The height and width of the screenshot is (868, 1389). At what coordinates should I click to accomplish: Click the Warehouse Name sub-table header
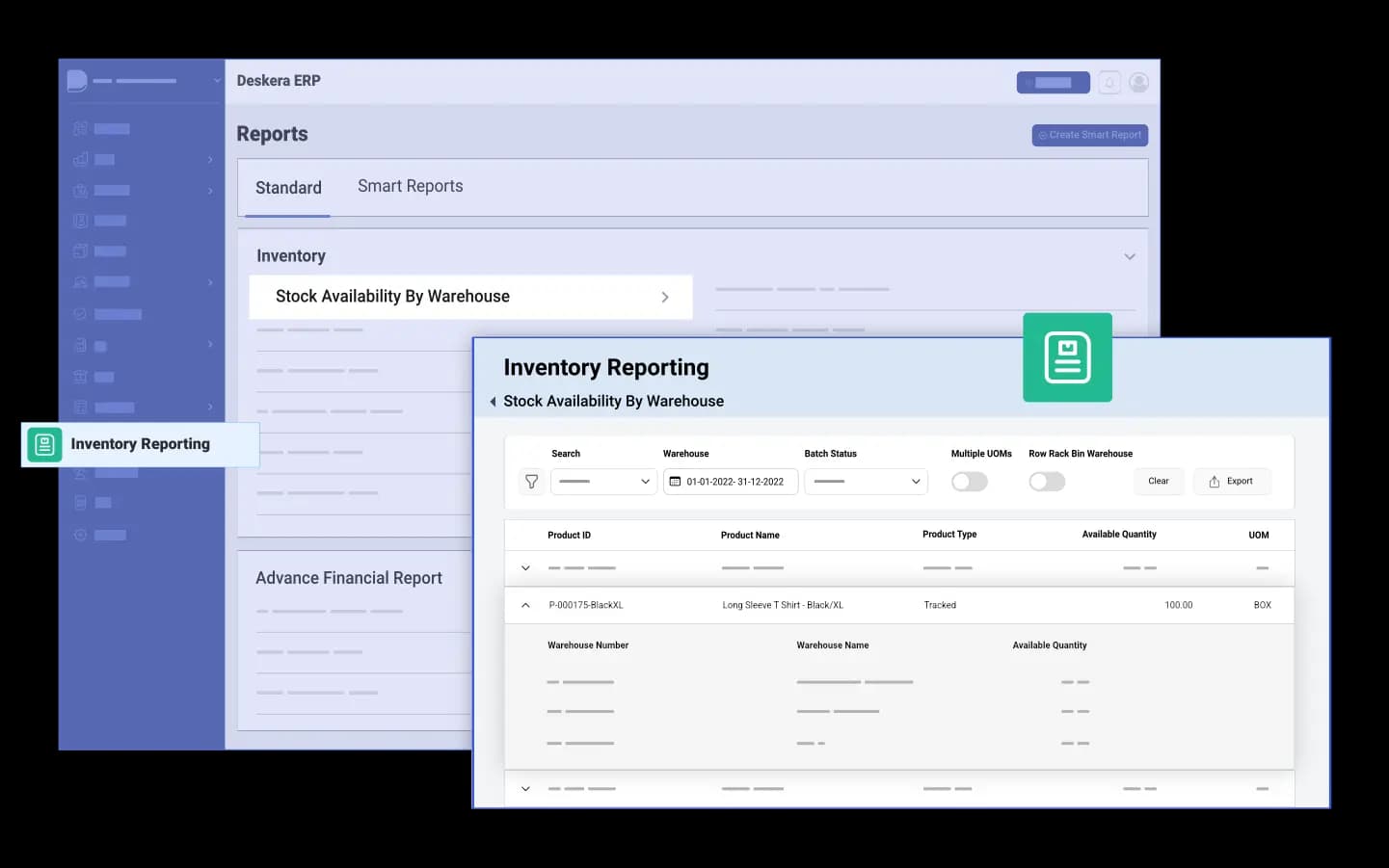[x=833, y=645]
